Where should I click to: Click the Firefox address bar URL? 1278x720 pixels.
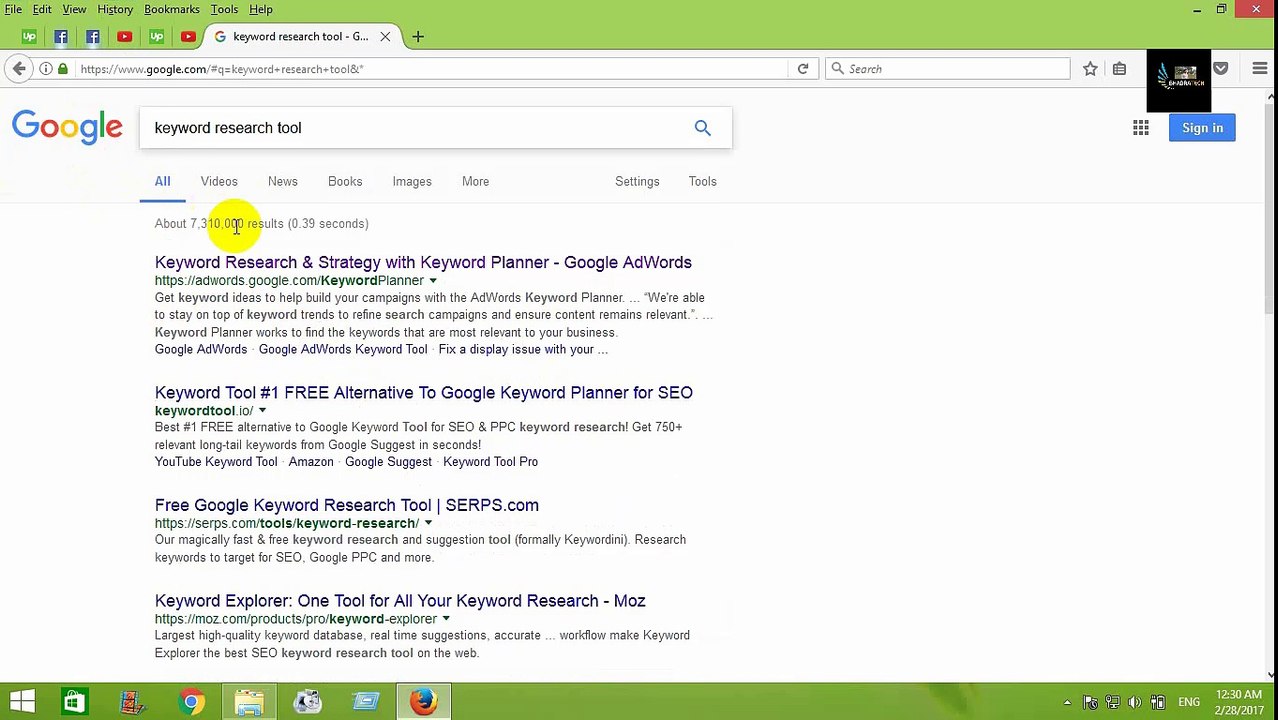click(430, 69)
